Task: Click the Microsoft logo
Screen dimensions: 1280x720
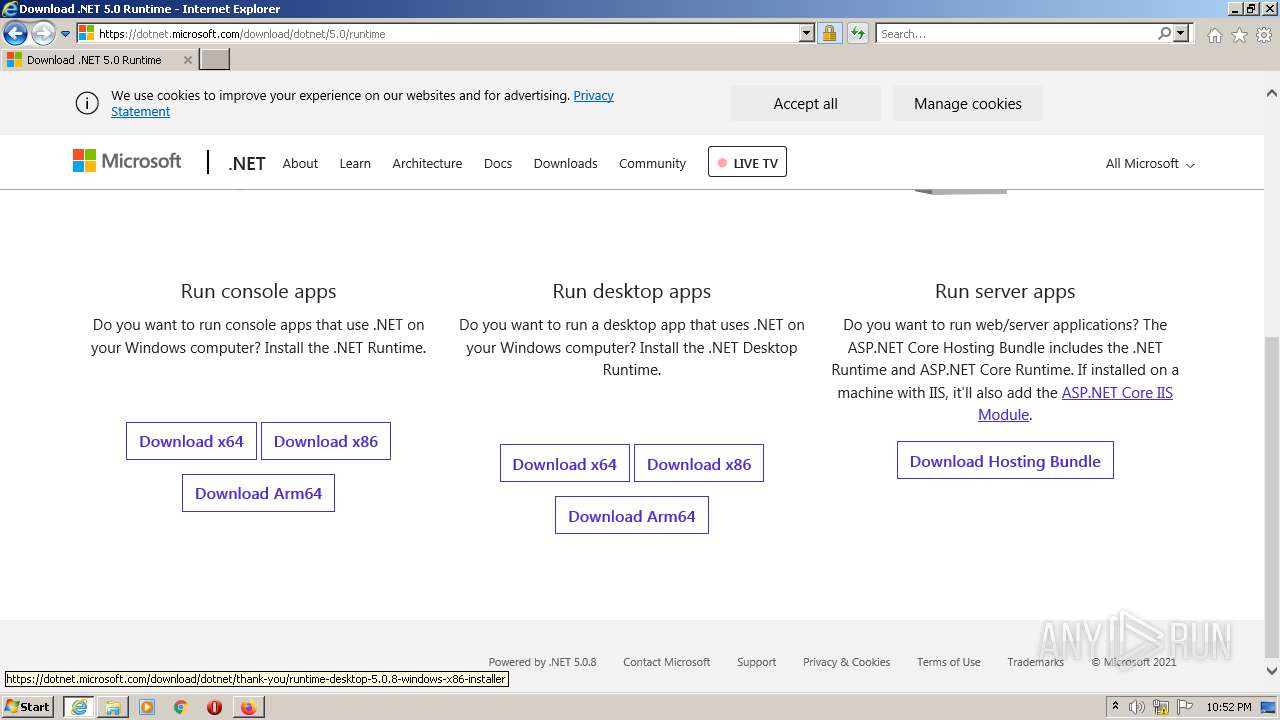Action: (x=127, y=161)
